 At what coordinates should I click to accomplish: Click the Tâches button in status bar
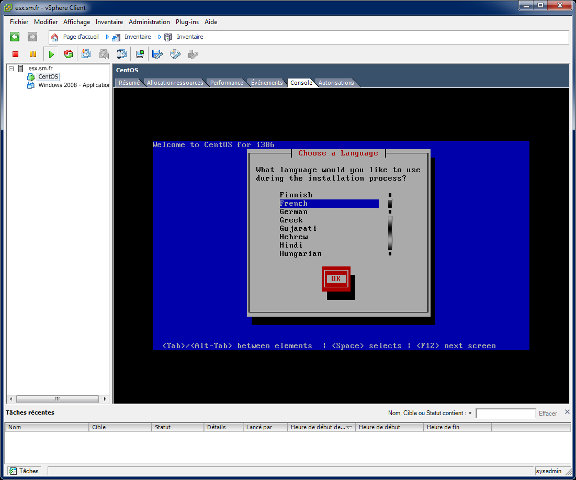24,471
